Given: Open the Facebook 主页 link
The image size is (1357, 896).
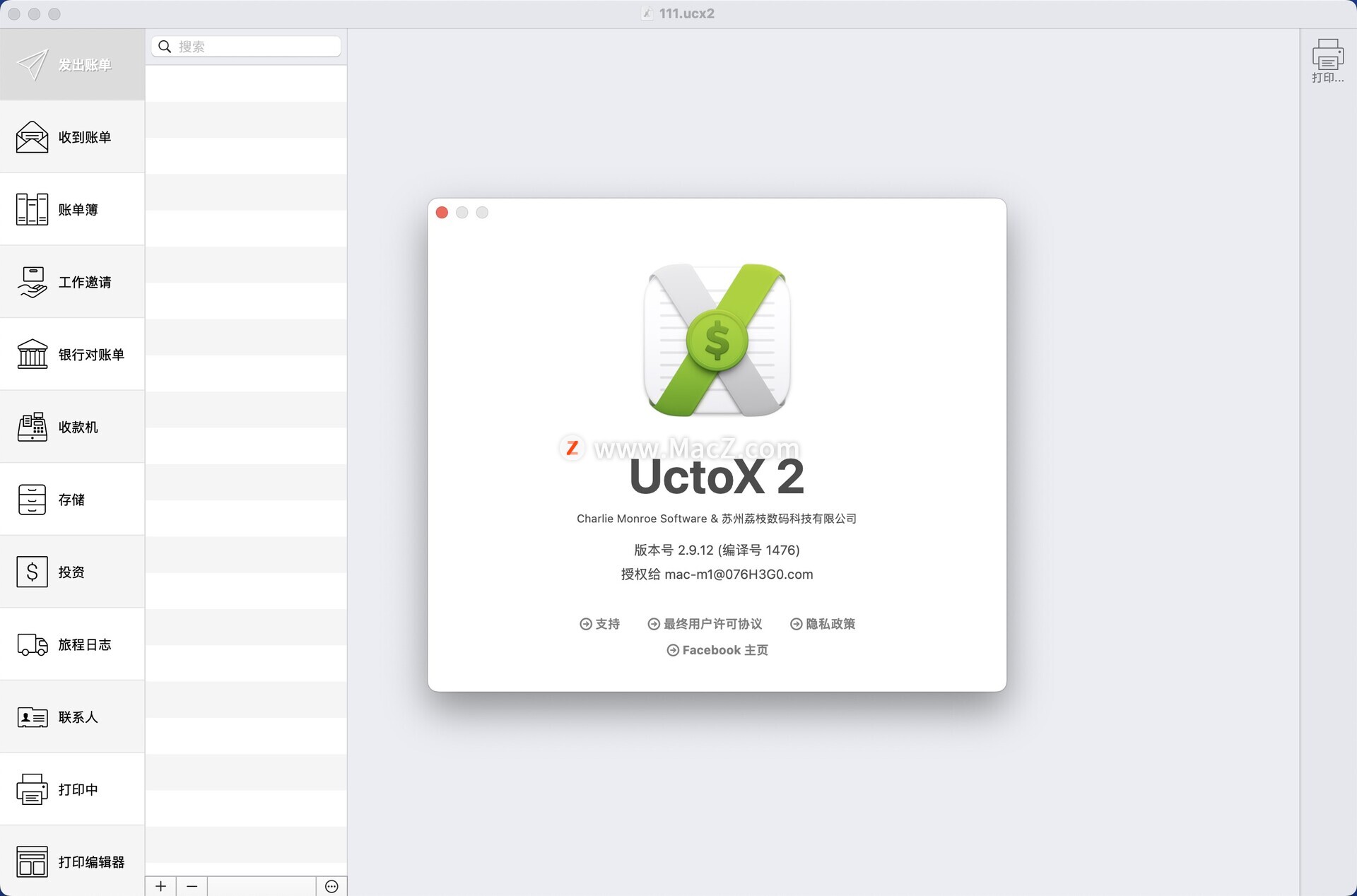Looking at the screenshot, I should 717,650.
